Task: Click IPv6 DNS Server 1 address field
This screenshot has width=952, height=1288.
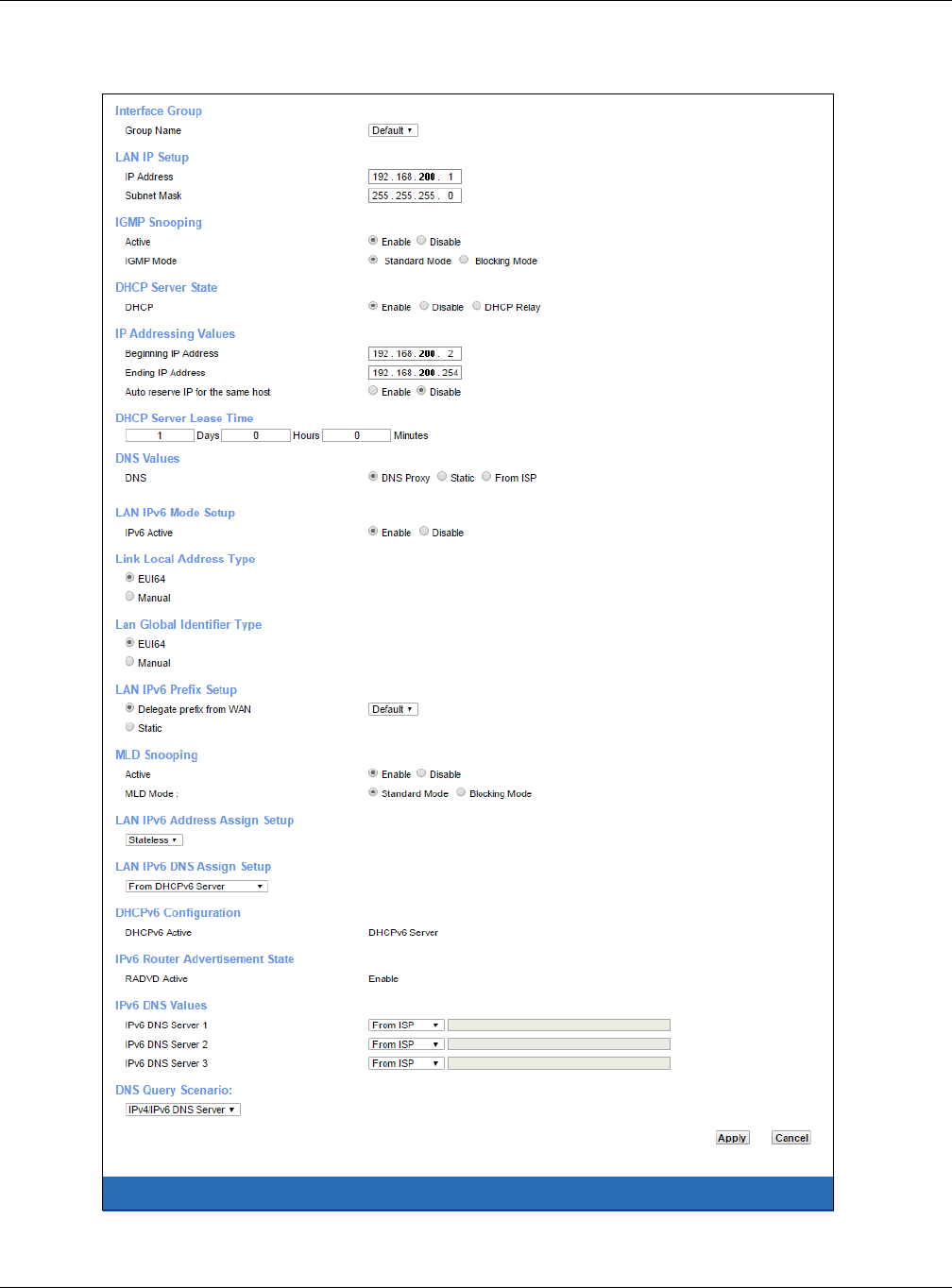Action: point(559,1025)
